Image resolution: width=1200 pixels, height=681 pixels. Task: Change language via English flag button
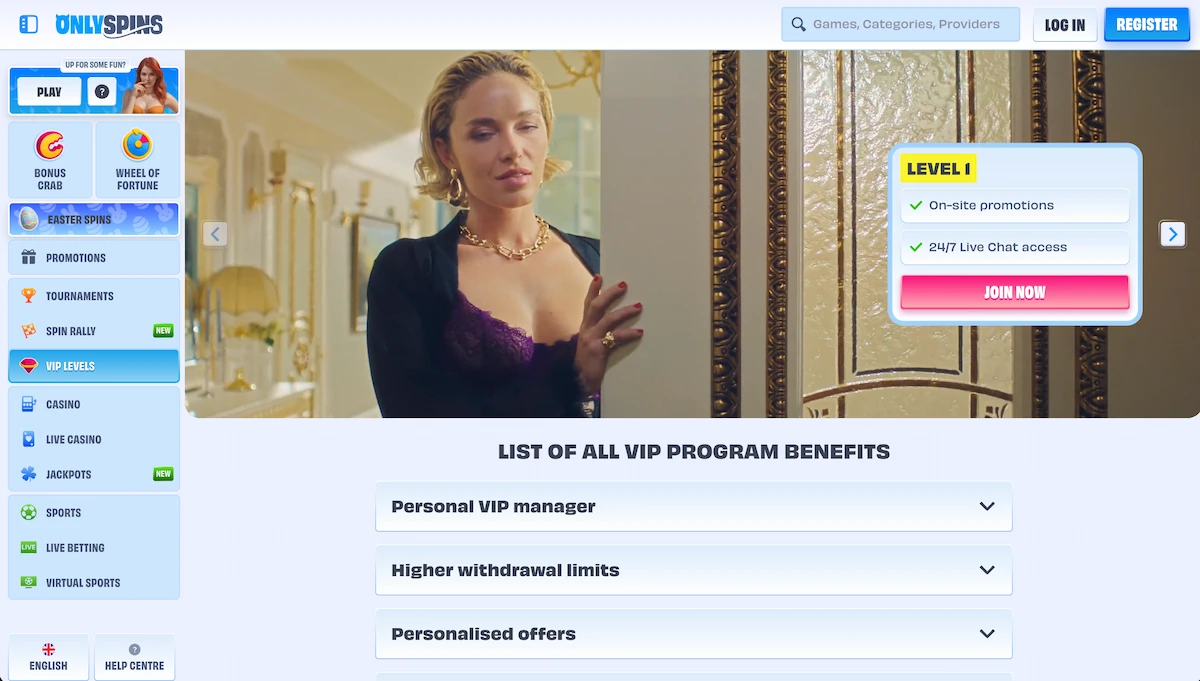coord(48,657)
